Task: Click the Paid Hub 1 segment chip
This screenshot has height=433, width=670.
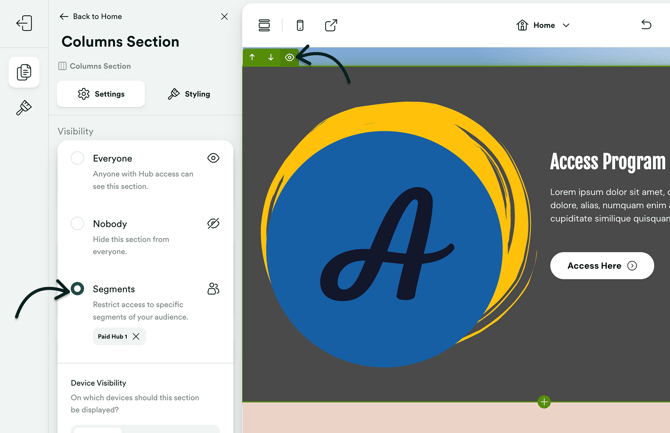Action: coord(119,336)
